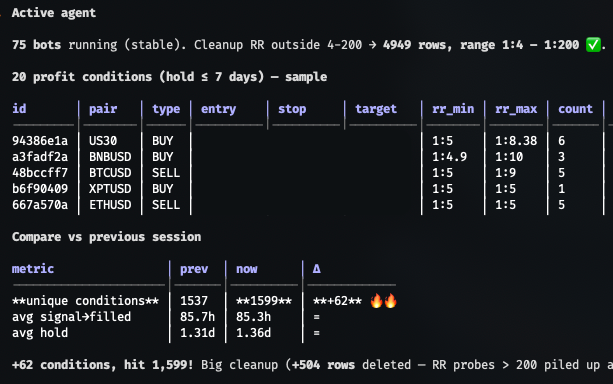Click the BUY type in US30 row

(x=163, y=140)
